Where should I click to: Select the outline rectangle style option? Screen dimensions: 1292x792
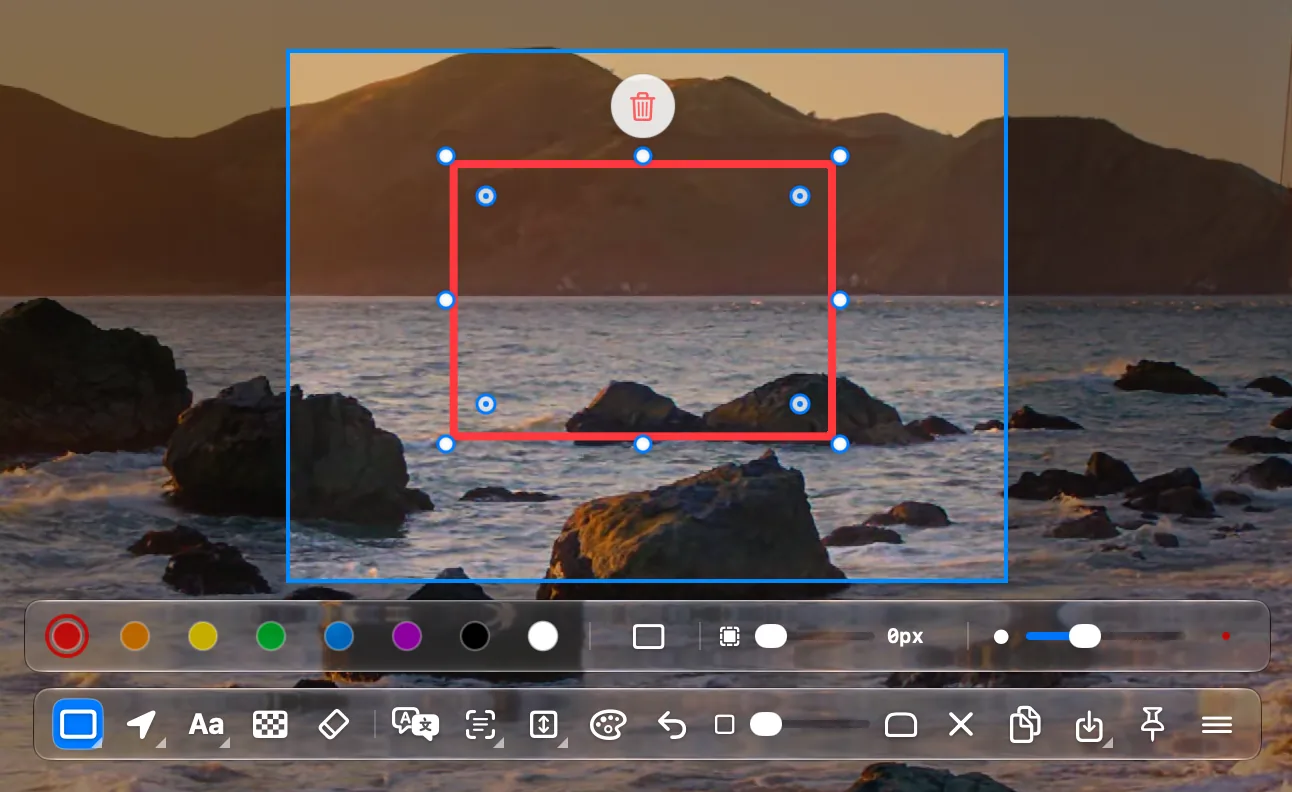pyautogui.click(x=649, y=636)
